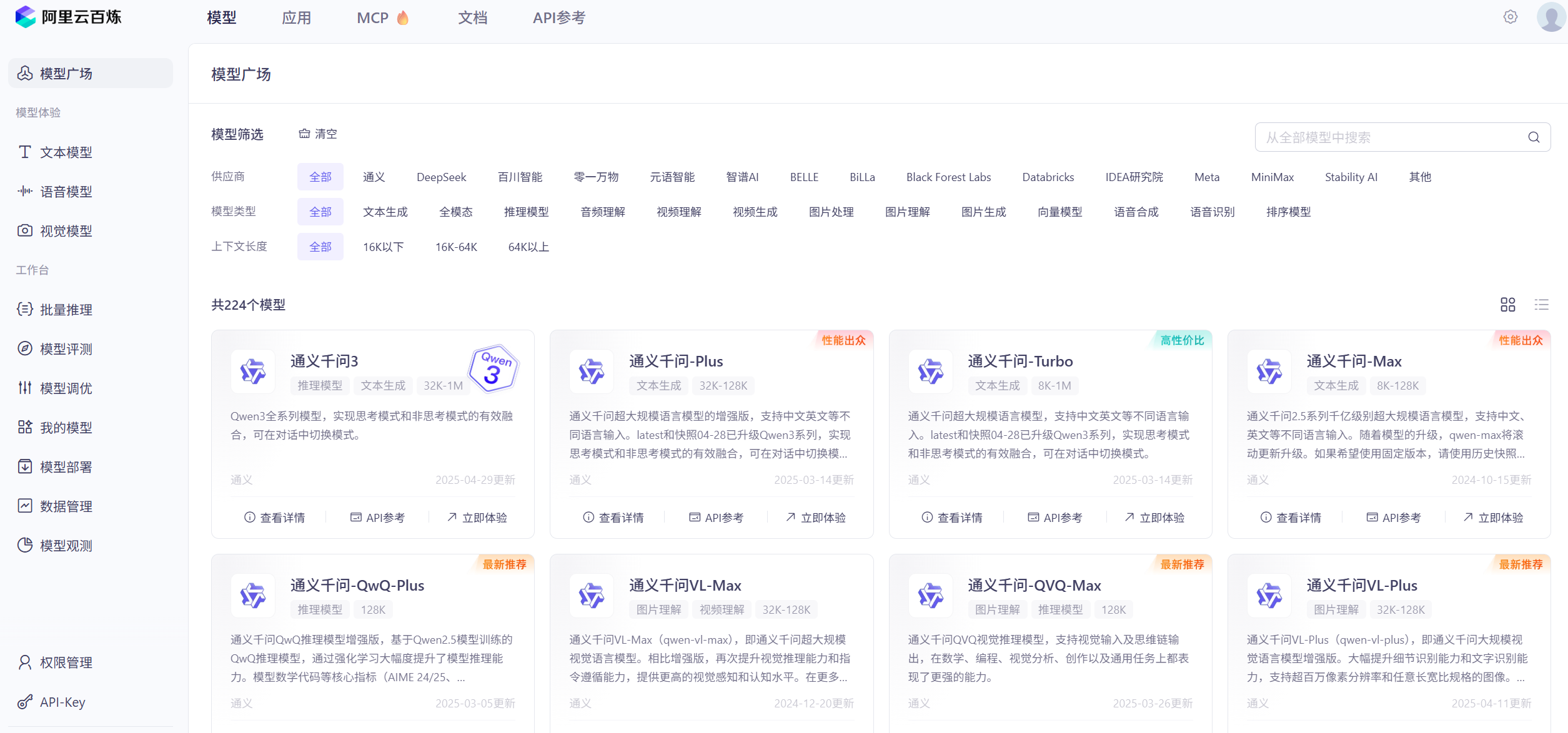Filter model type by 图片生成
This screenshot has height=733, width=1568.
click(983, 212)
